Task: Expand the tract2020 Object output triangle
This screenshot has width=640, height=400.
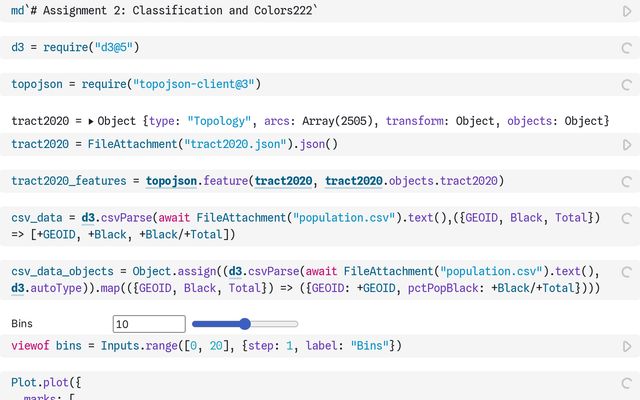Action: pos(91,121)
